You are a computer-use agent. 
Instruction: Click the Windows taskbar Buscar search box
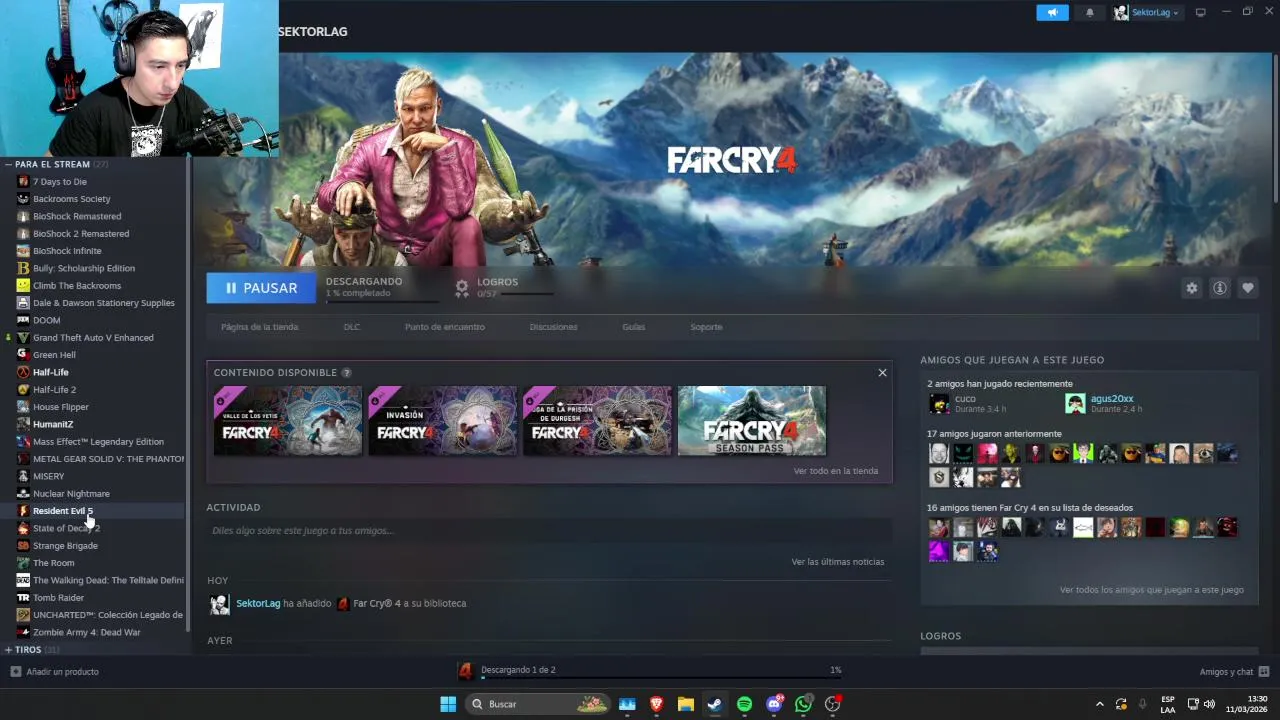(x=540, y=704)
